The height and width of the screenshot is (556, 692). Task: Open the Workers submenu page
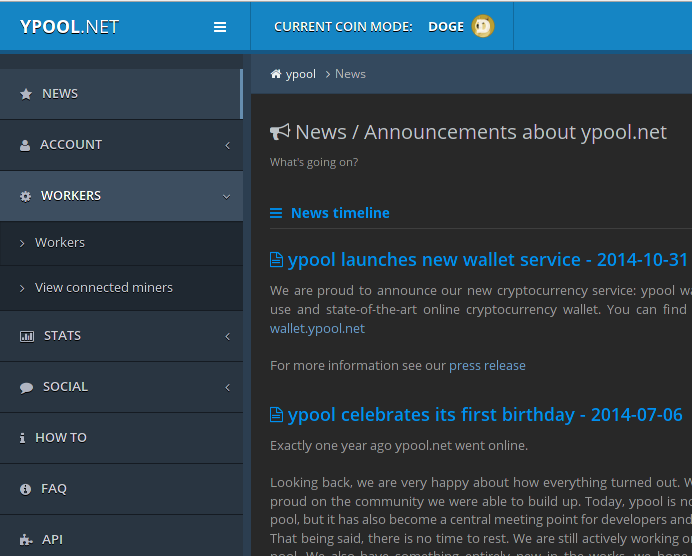tap(121, 243)
